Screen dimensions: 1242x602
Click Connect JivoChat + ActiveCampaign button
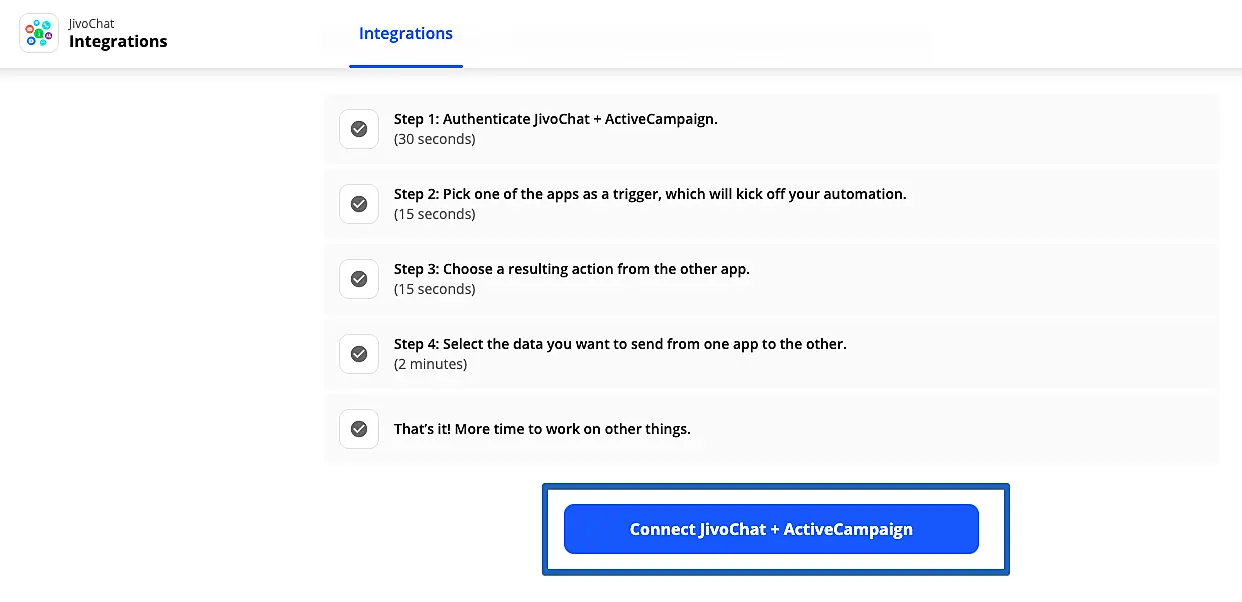(770, 529)
